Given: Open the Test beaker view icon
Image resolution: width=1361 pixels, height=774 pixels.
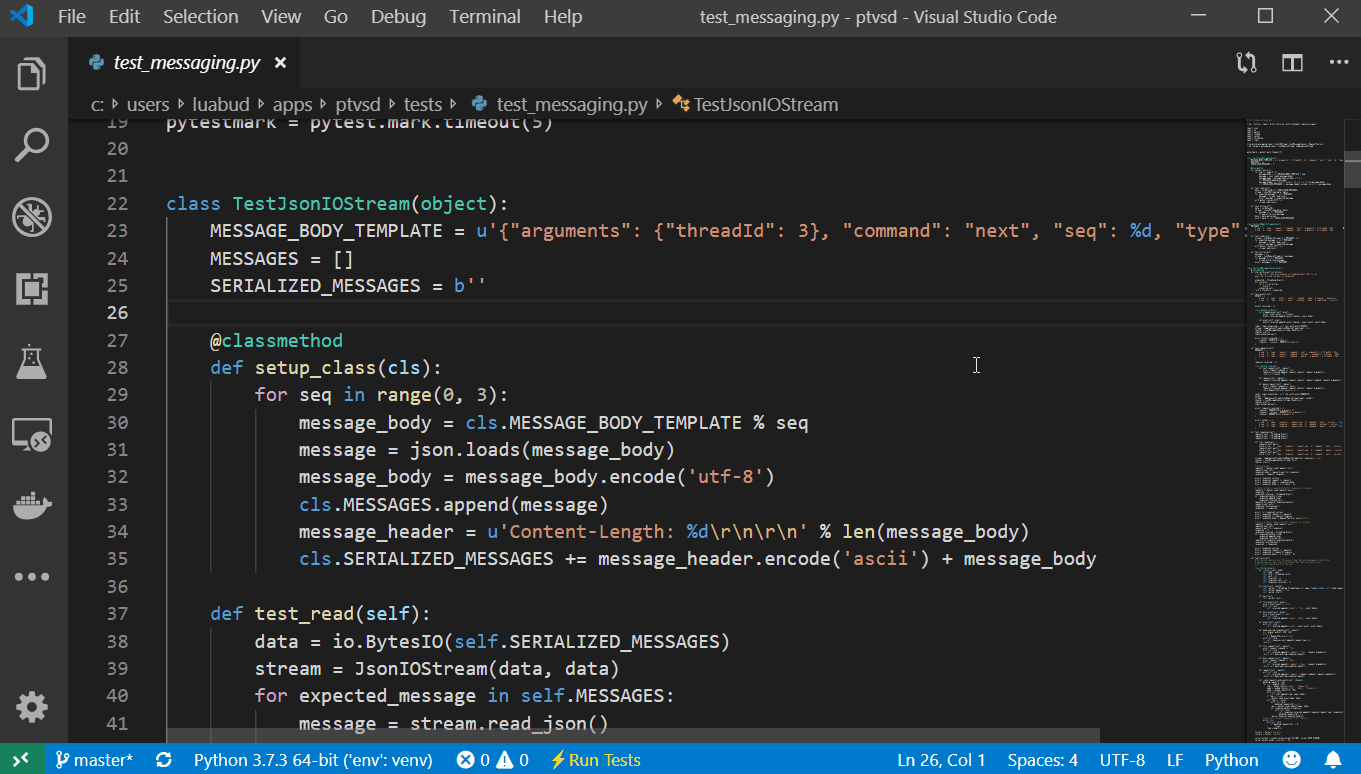Looking at the screenshot, I should [32, 361].
